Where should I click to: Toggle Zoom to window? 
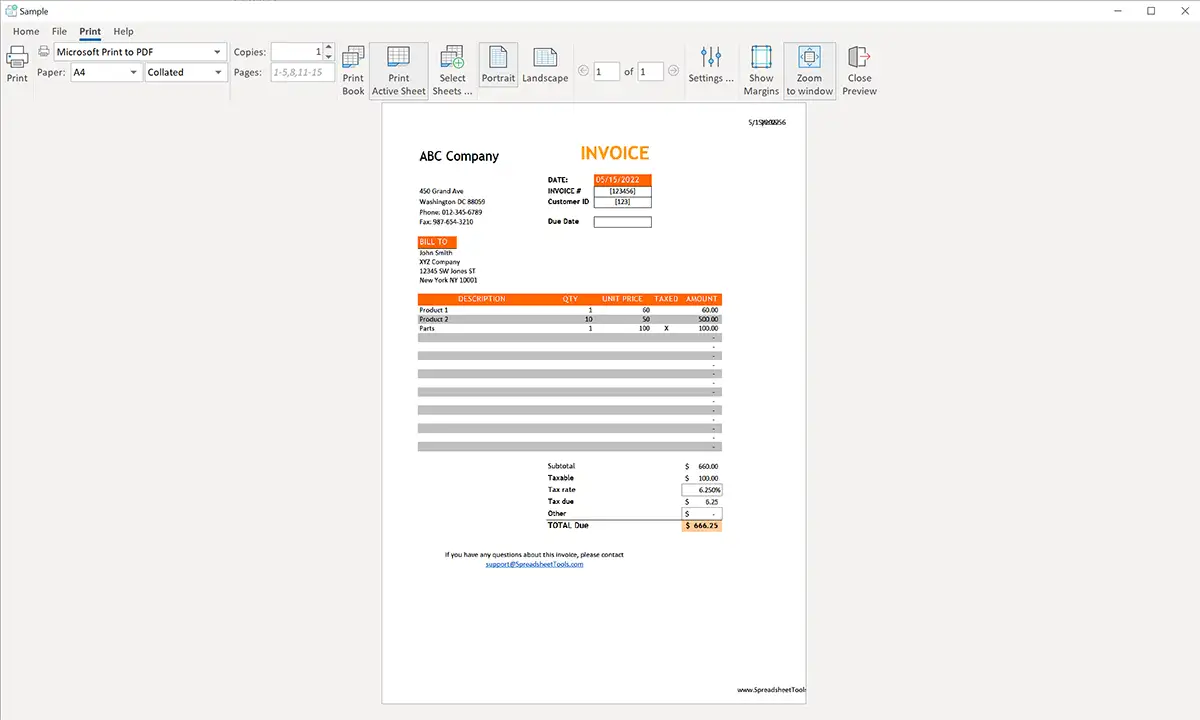pyautogui.click(x=809, y=70)
